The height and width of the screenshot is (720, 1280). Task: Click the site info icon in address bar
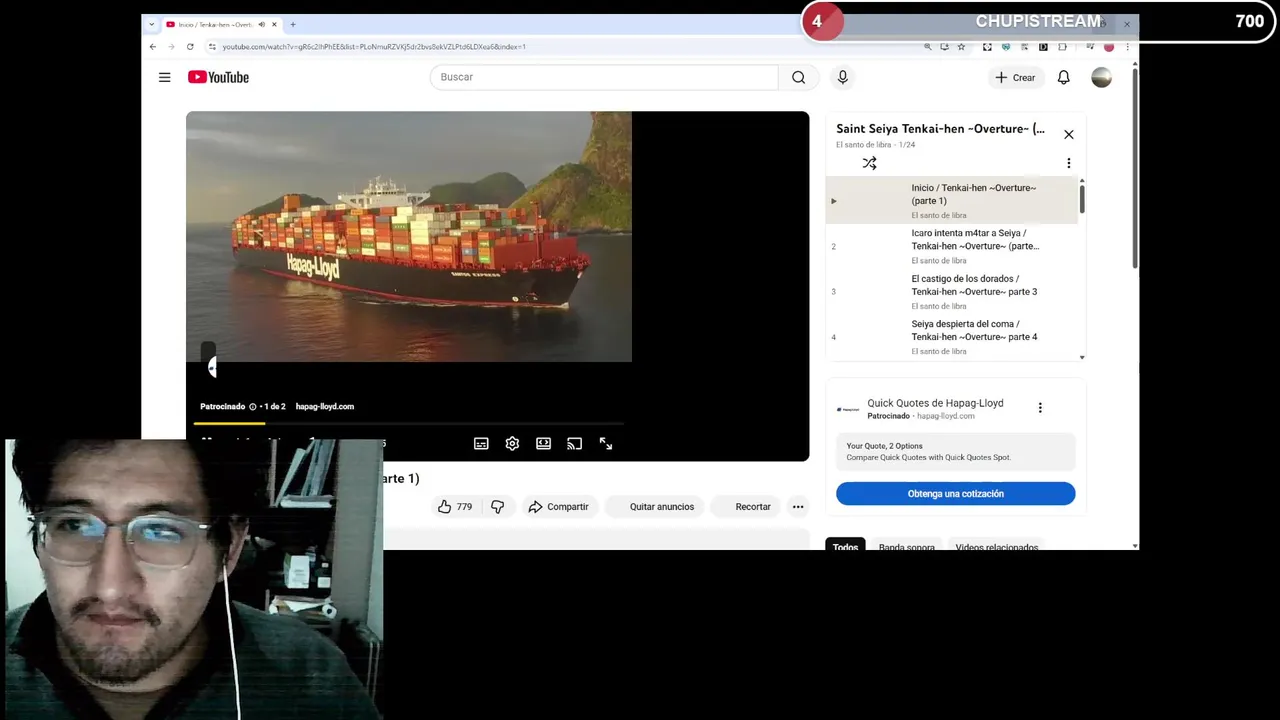tap(212, 46)
